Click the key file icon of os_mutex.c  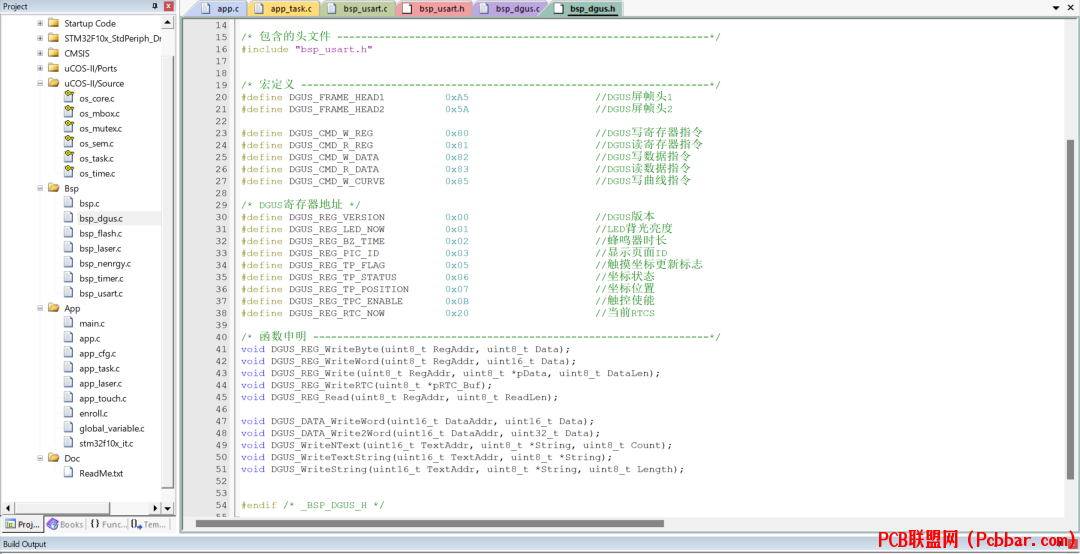[68, 127]
